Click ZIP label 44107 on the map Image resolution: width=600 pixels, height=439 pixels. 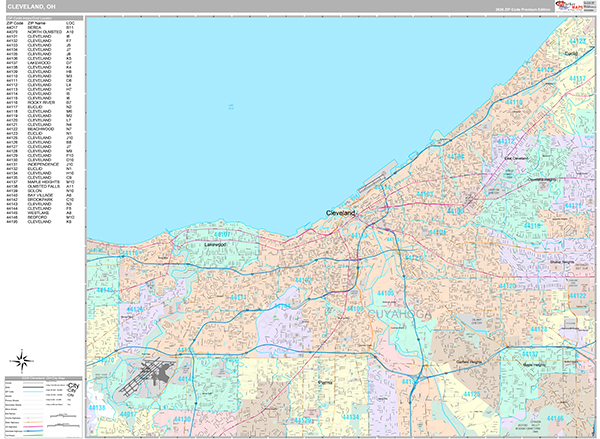222,234
